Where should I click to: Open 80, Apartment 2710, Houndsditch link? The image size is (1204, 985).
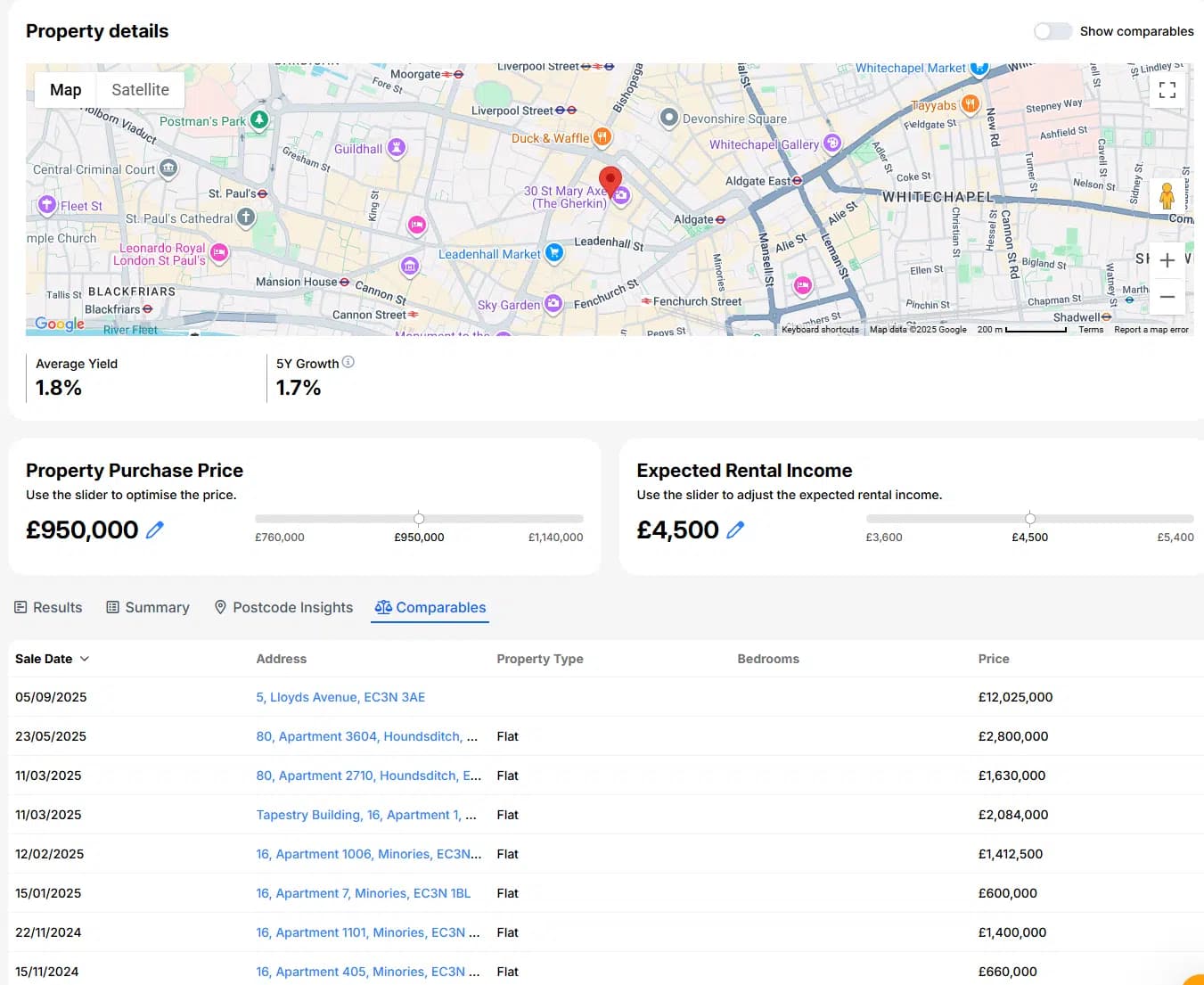pyautogui.click(x=369, y=776)
